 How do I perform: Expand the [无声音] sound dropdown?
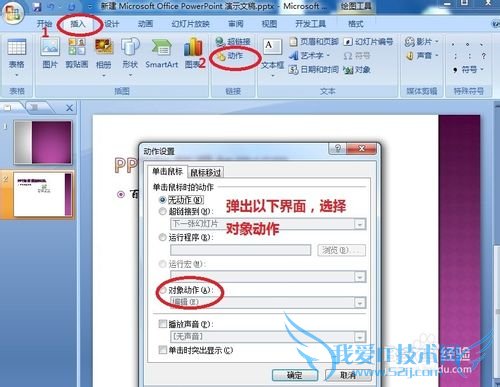coord(359,337)
